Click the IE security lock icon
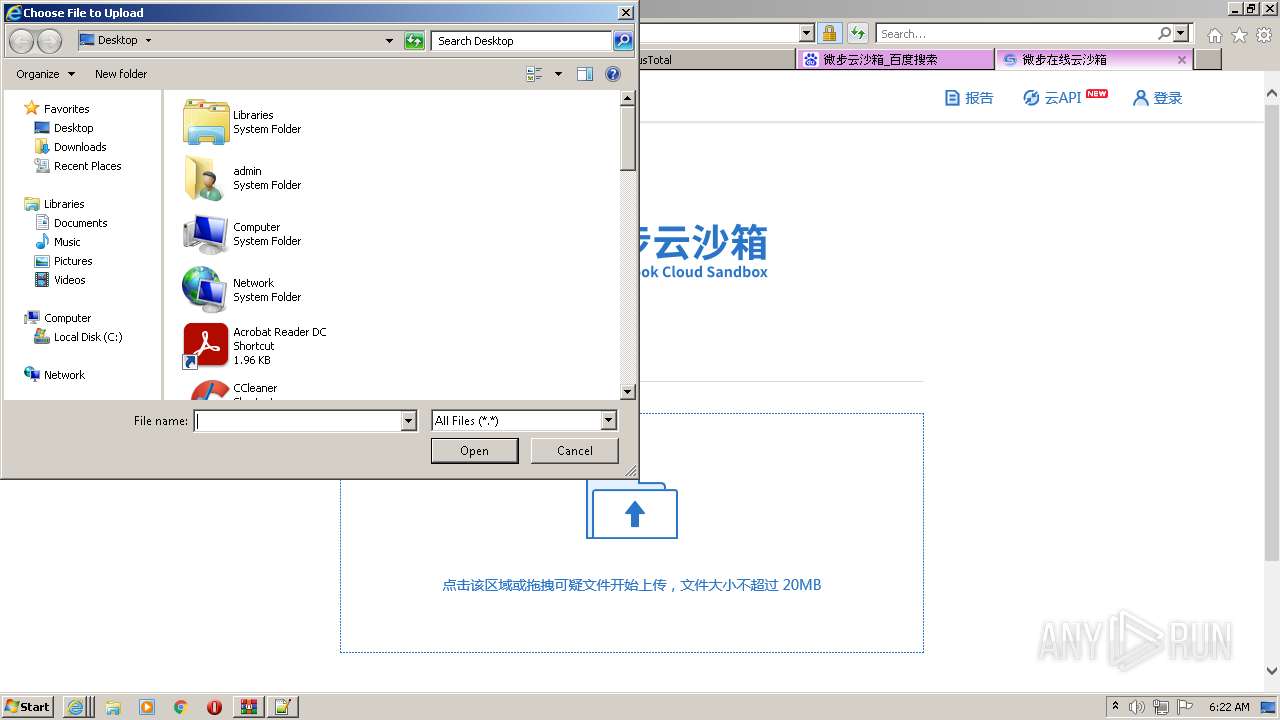 point(829,33)
